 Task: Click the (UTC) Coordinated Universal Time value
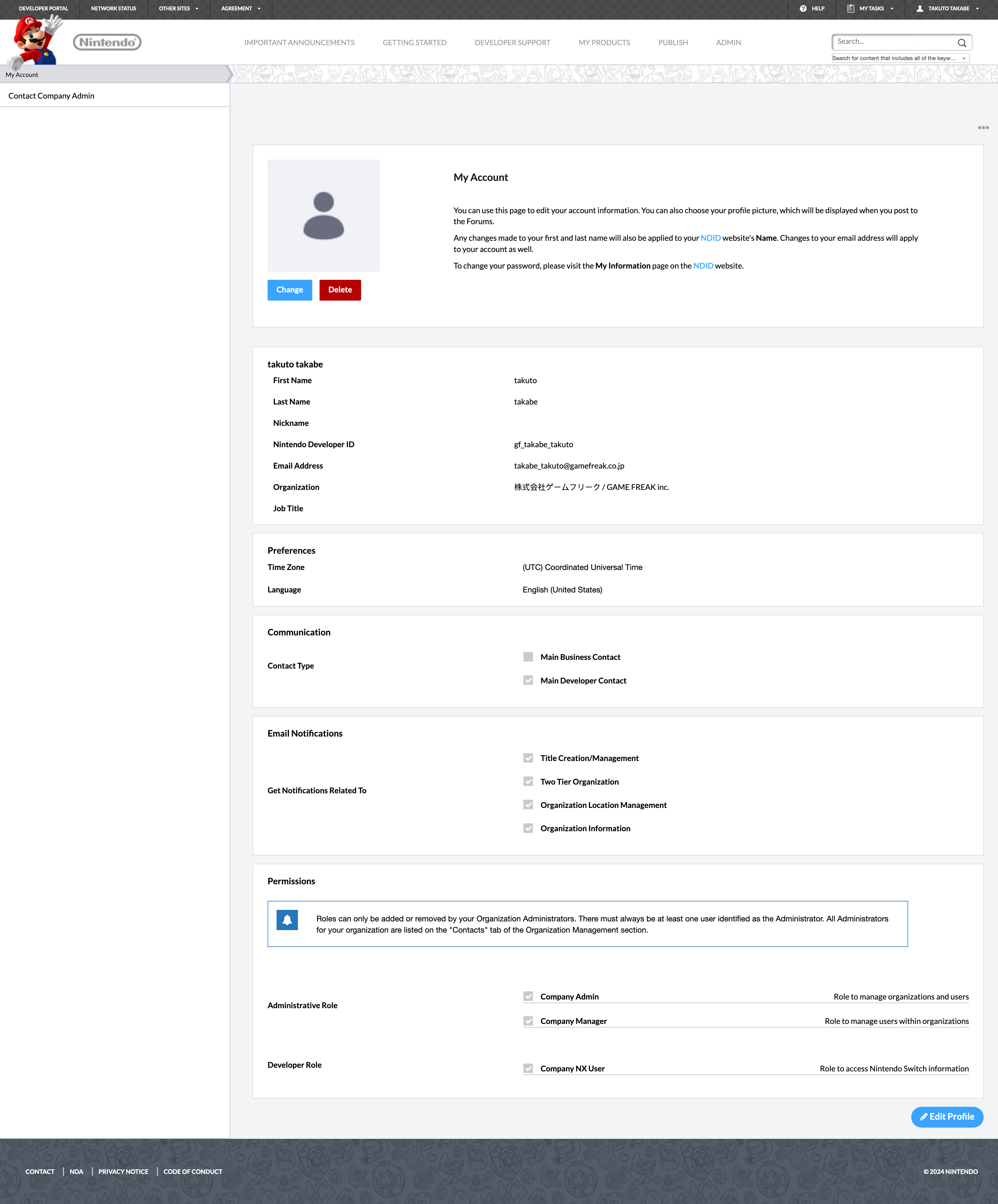click(x=582, y=568)
